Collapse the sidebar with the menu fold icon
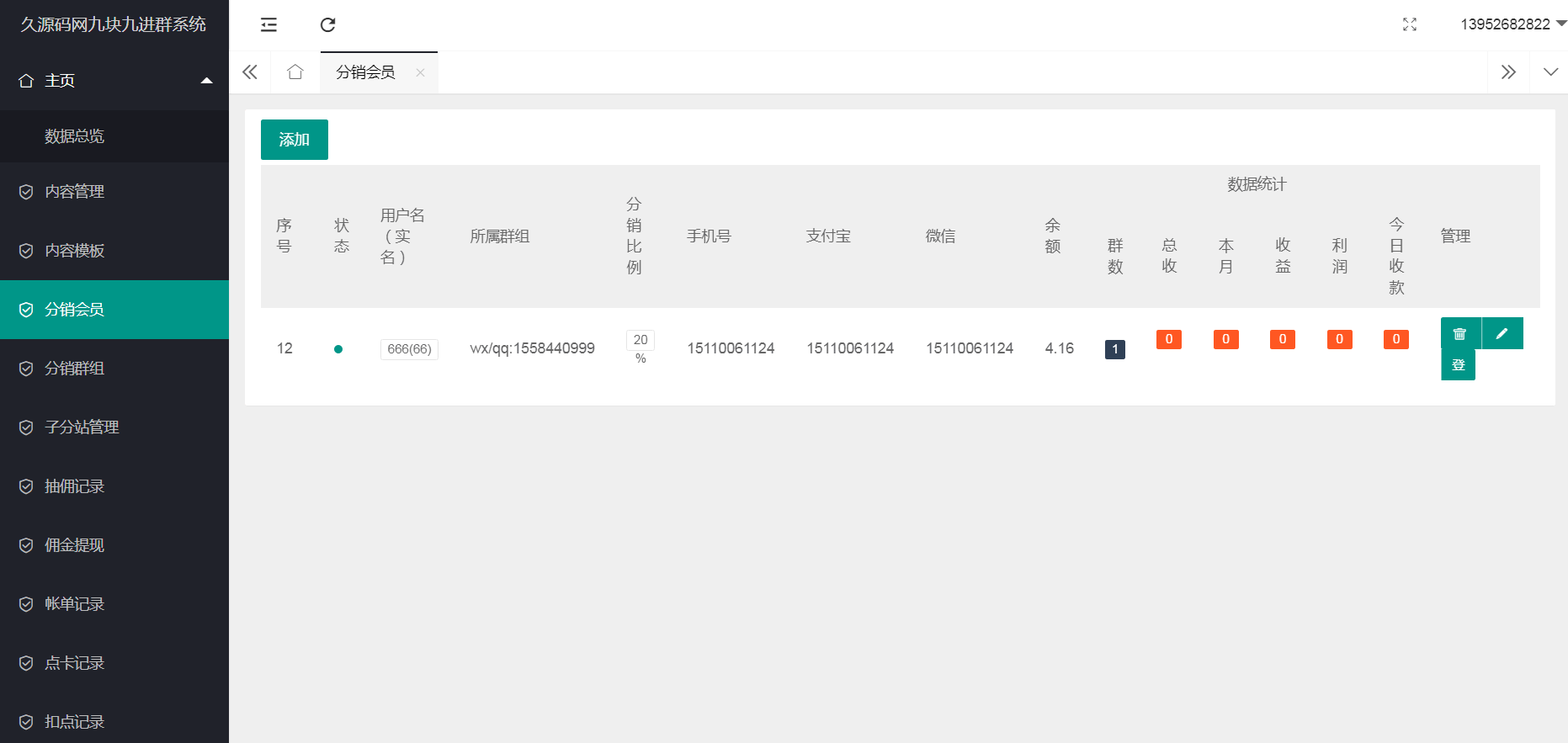The image size is (1568, 743). [268, 25]
